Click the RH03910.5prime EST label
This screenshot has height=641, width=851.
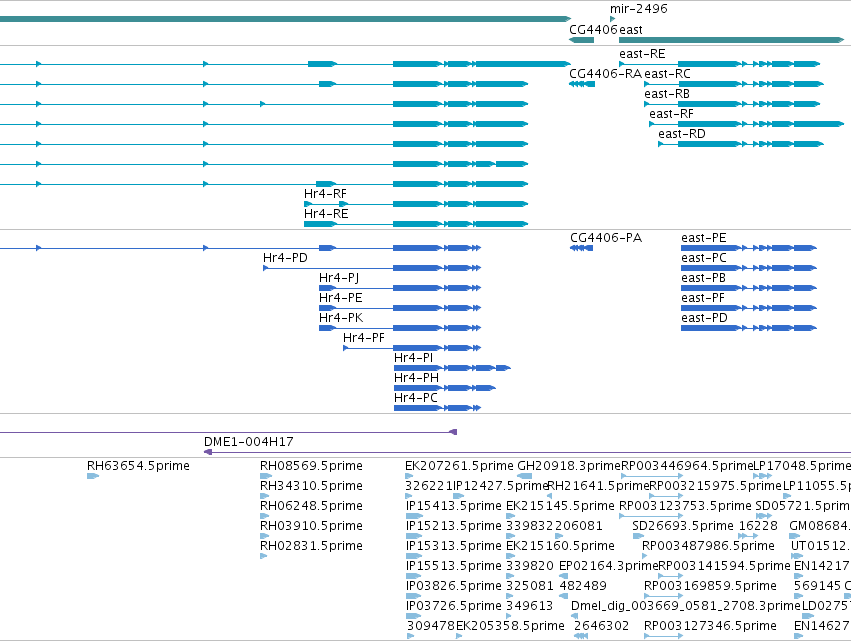pyautogui.click(x=311, y=526)
